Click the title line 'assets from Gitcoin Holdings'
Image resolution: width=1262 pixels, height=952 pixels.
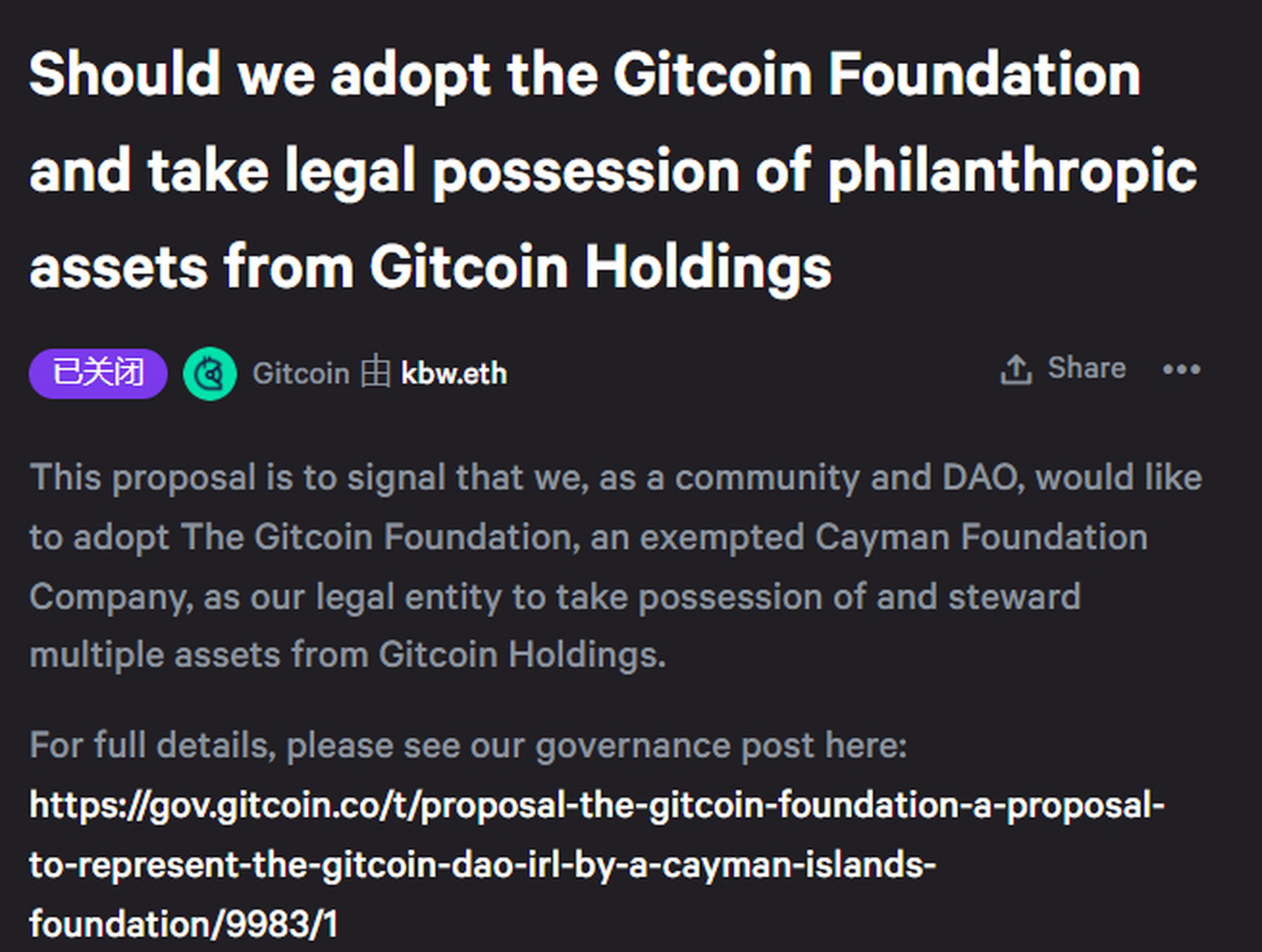click(430, 267)
